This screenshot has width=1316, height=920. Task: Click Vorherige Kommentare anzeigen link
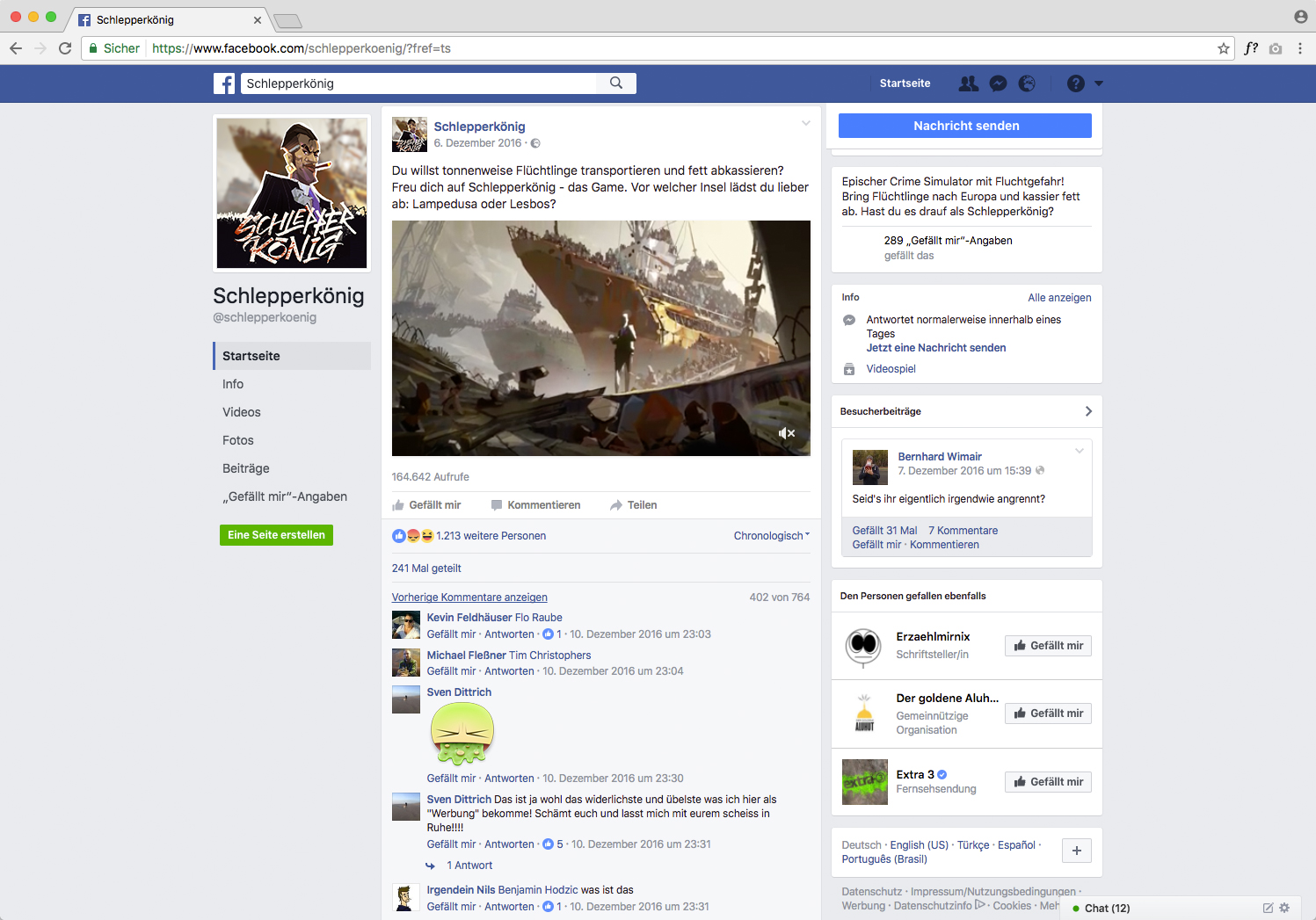pyautogui.click(x=469, y=598)
